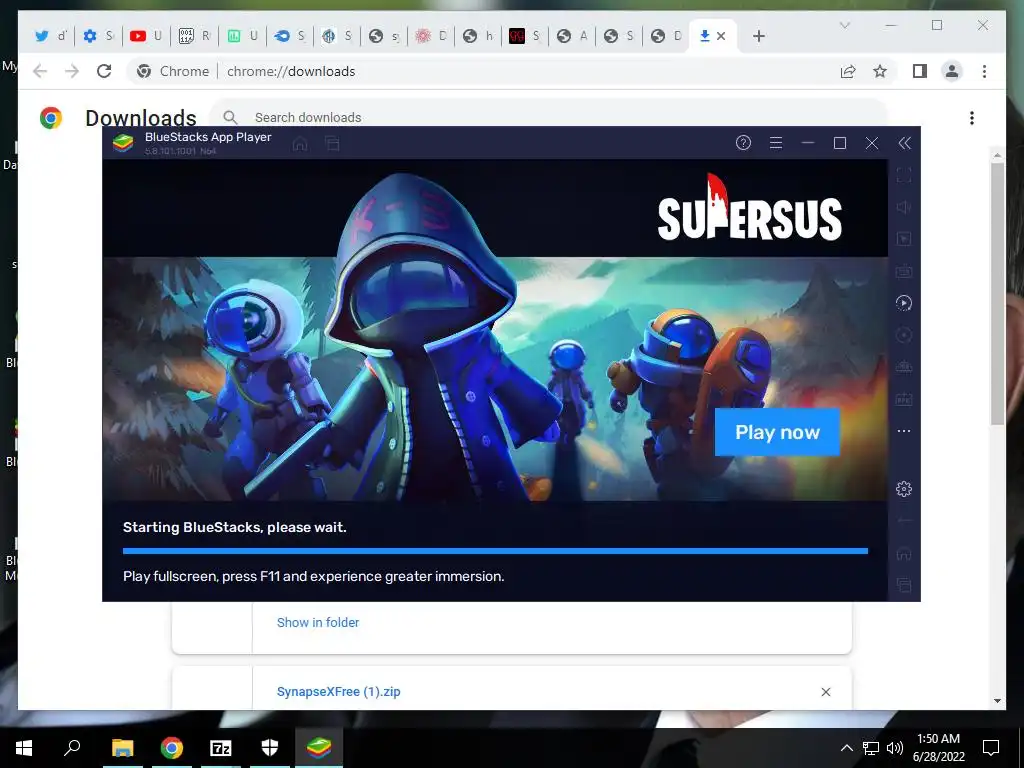This screenshot has height=768, width=1024.
Task: Click Chrome forward navigation arrow
Action: (72, 71)
